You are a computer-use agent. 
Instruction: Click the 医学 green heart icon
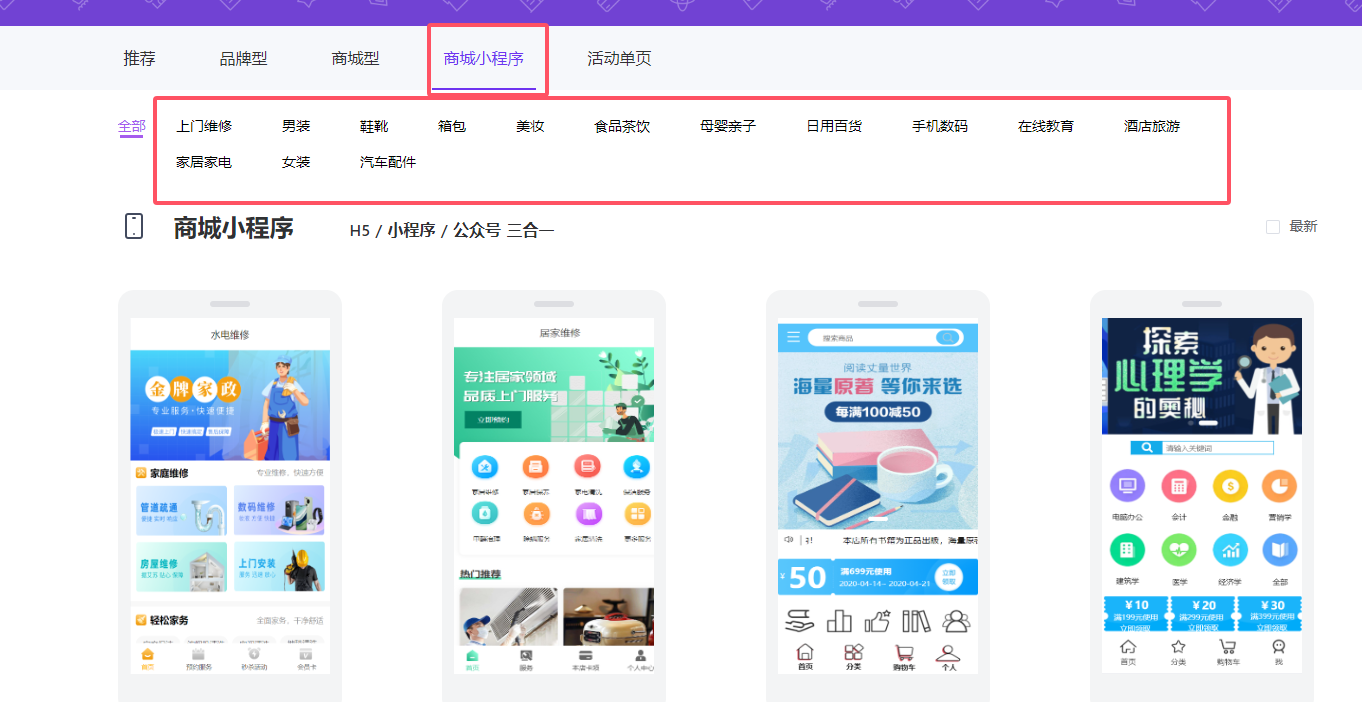click(1178, 550)
